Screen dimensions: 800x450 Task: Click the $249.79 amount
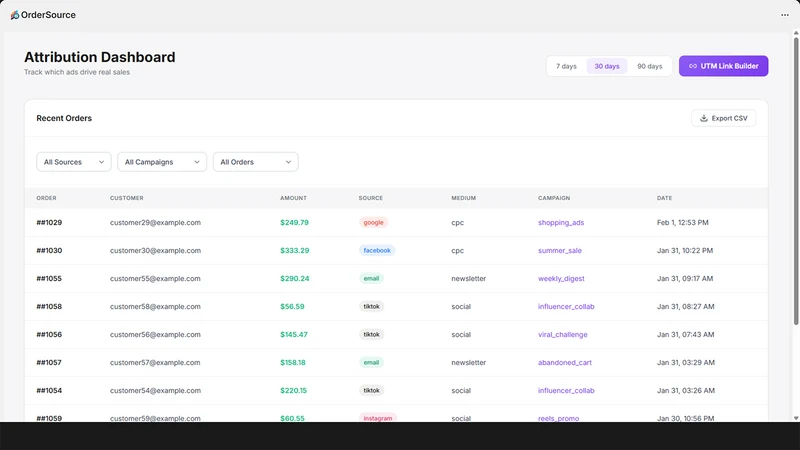click(x=294, y=222)
